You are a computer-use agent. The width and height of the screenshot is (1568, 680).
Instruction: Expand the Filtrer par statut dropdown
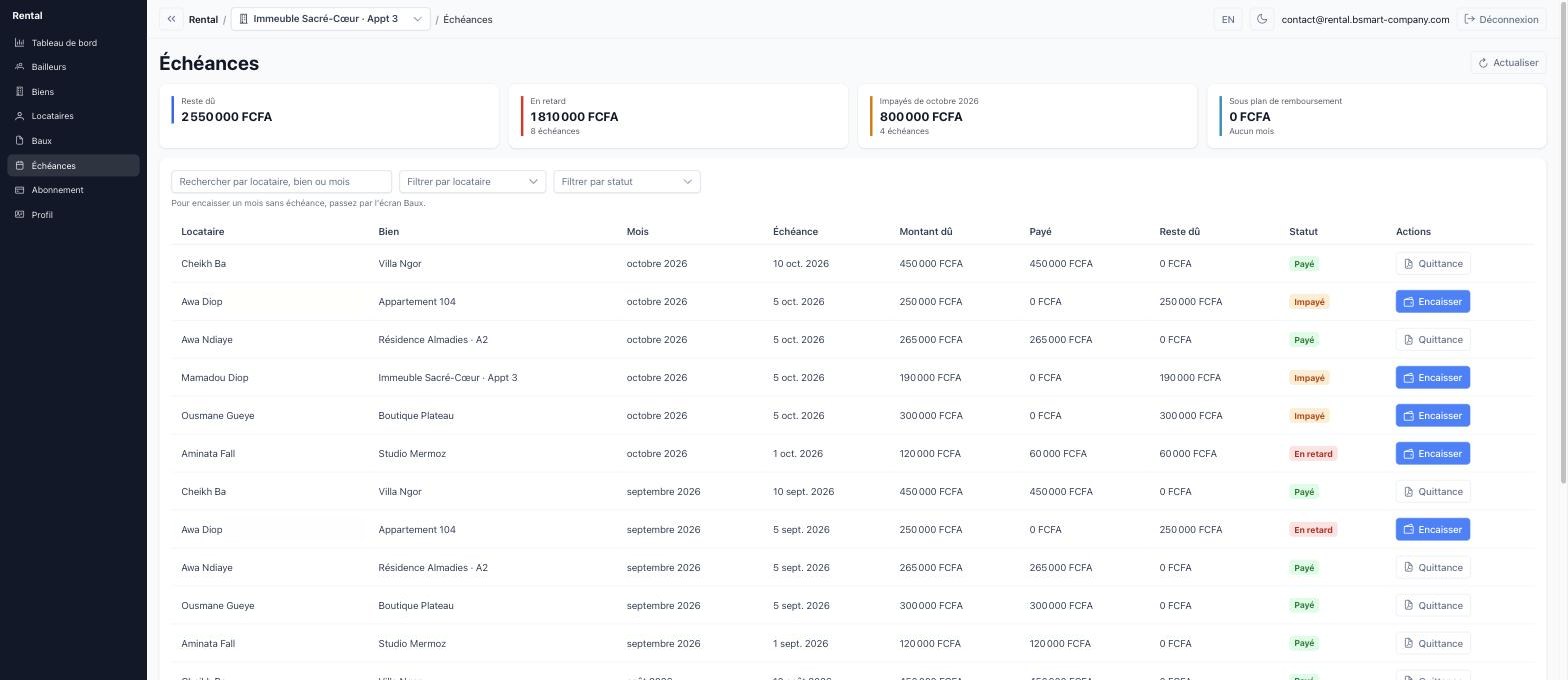pyautogui.click(x=627, y=182)
